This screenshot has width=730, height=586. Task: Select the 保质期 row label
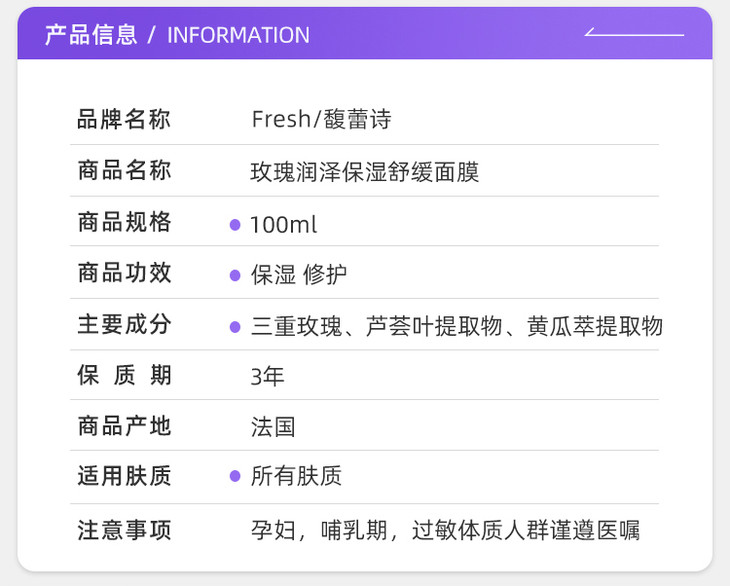pos(124,376)
